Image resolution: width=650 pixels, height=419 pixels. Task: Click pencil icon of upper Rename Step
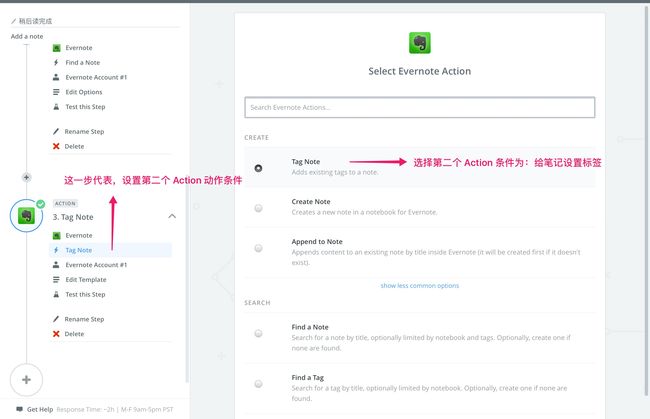point(56,131)
